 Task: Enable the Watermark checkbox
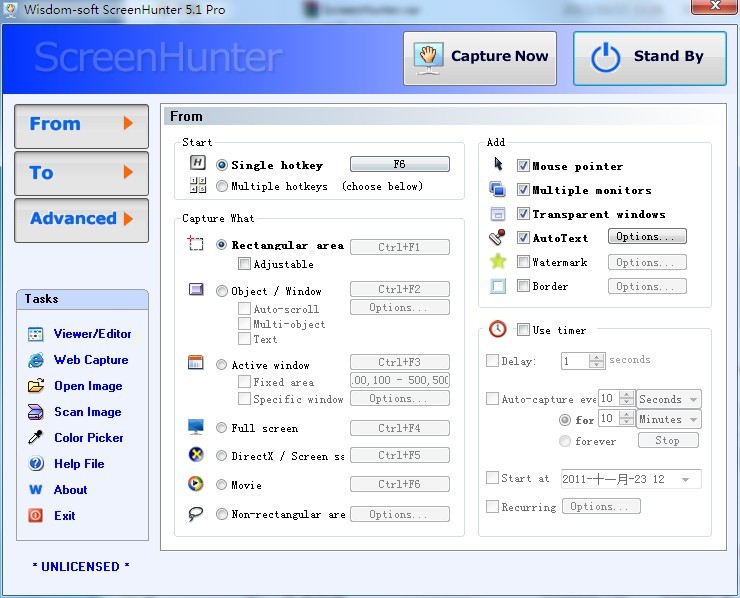(523, 262)
